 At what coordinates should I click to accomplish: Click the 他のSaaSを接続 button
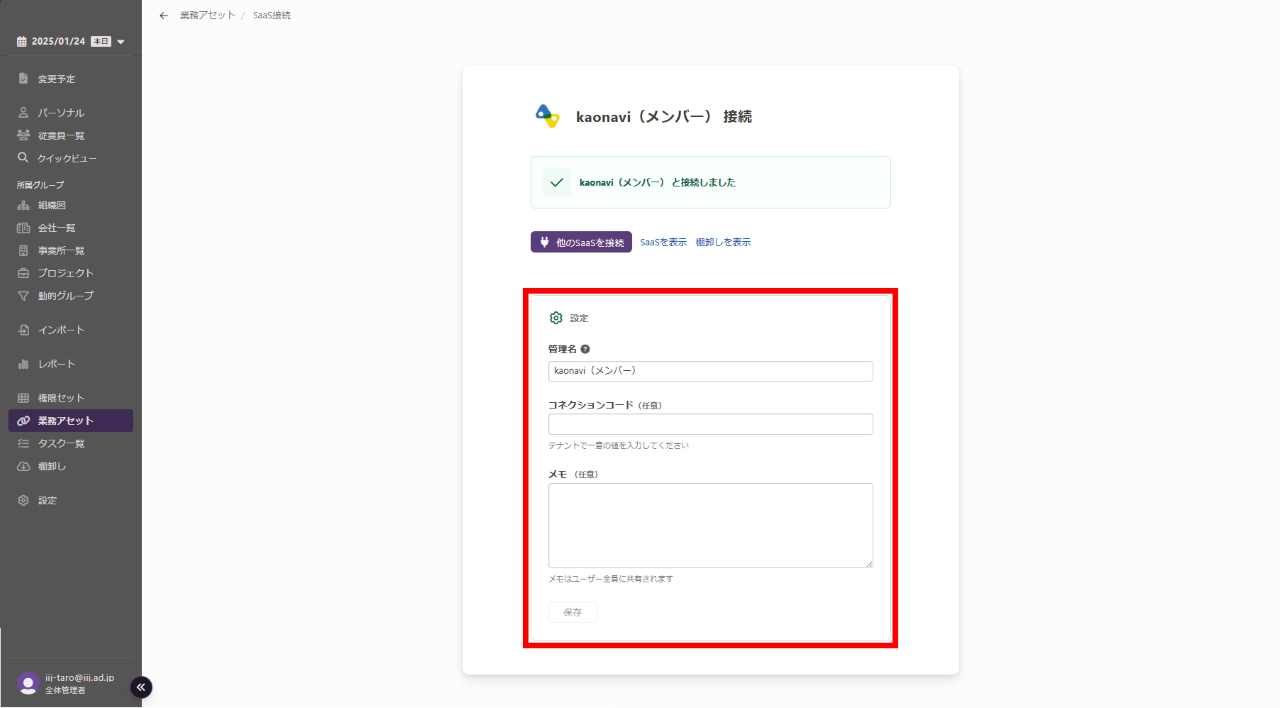click(581, 242)
